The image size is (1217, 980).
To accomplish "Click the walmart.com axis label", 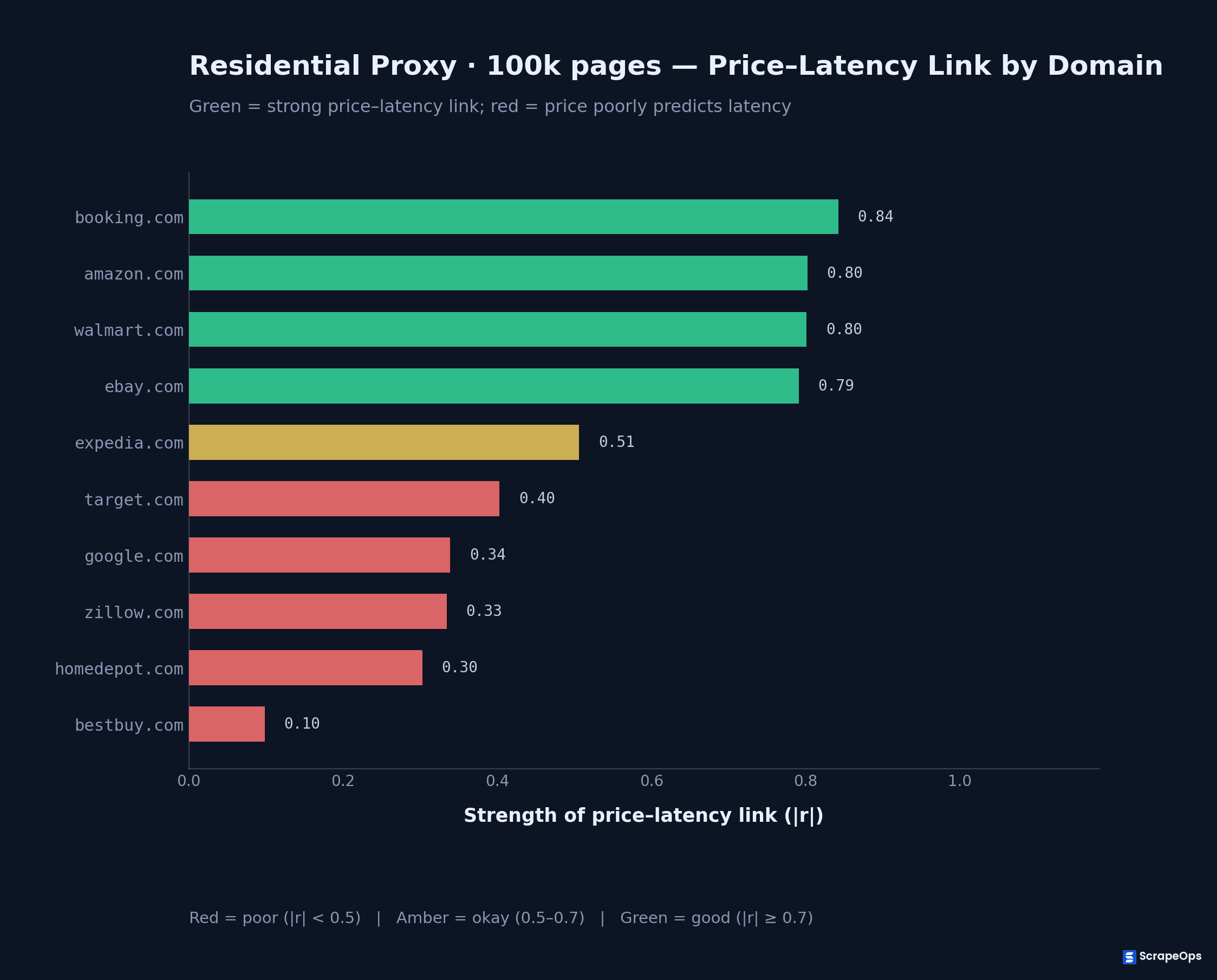I will coord(129,331).
